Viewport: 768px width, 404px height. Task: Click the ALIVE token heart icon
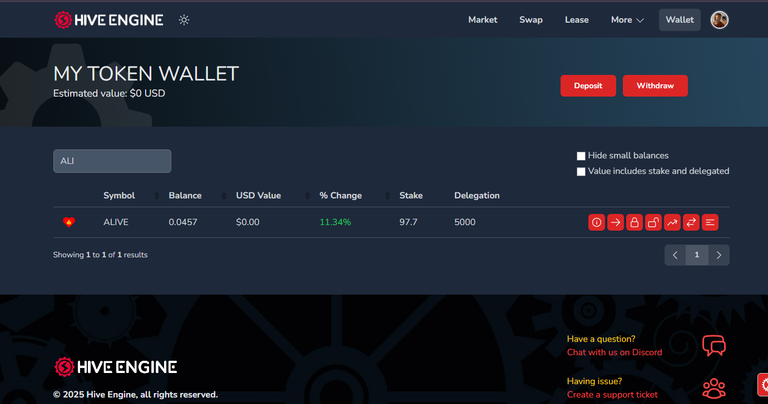point(69,222)
